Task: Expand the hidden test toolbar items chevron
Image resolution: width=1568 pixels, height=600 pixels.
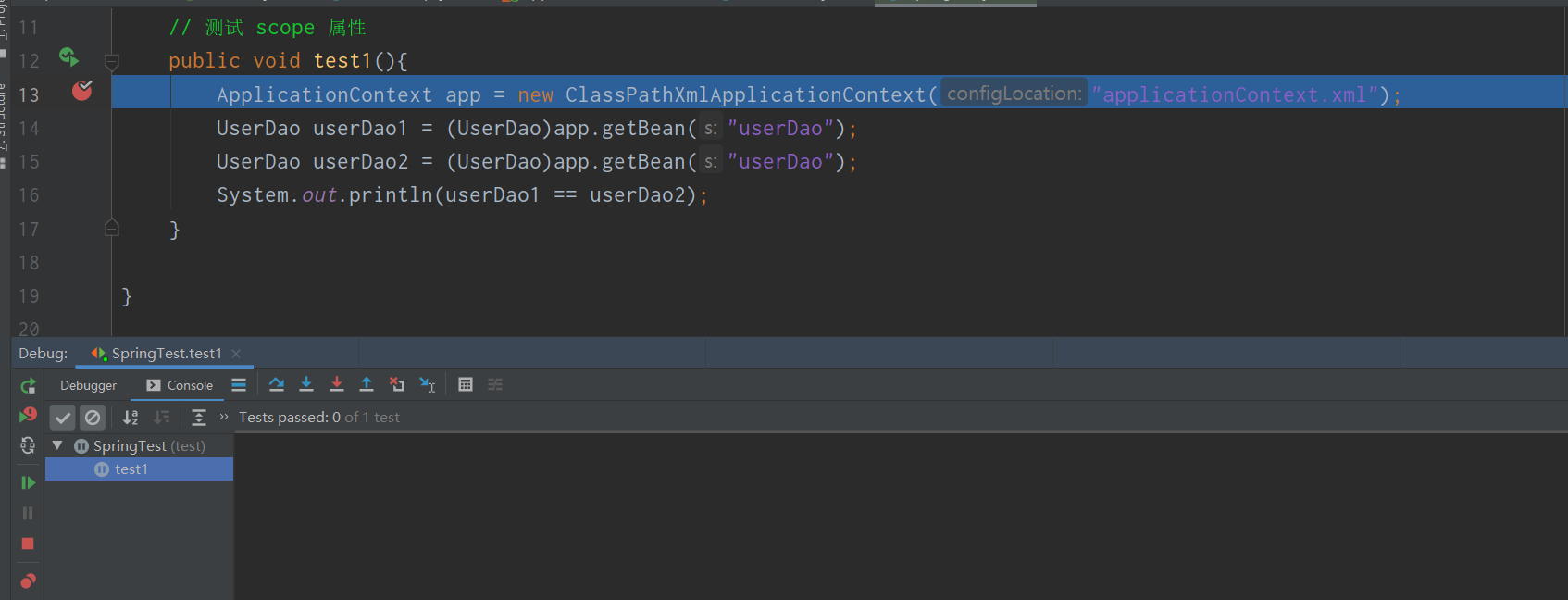Action: click(x=224, y=417)
